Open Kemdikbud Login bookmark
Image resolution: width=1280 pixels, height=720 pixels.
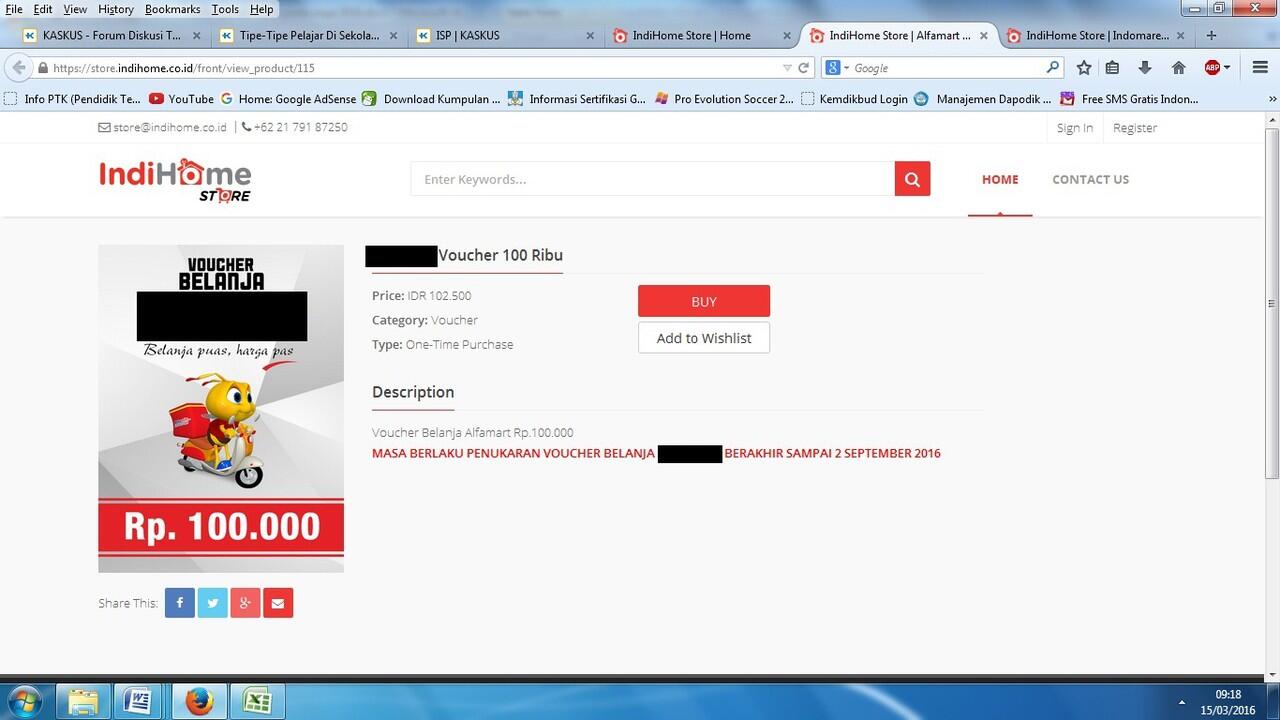tap(855, 99)
